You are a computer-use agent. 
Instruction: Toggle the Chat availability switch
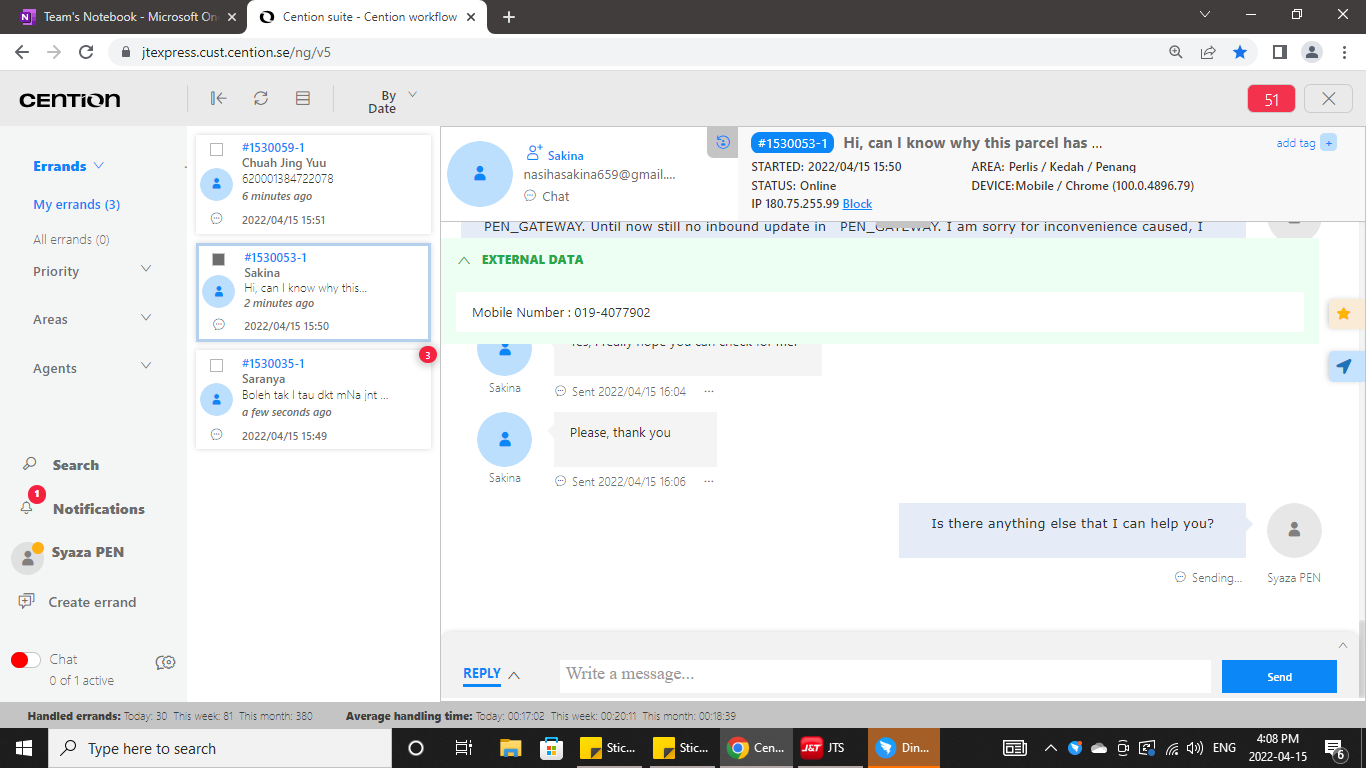click(x=26, y=660)
